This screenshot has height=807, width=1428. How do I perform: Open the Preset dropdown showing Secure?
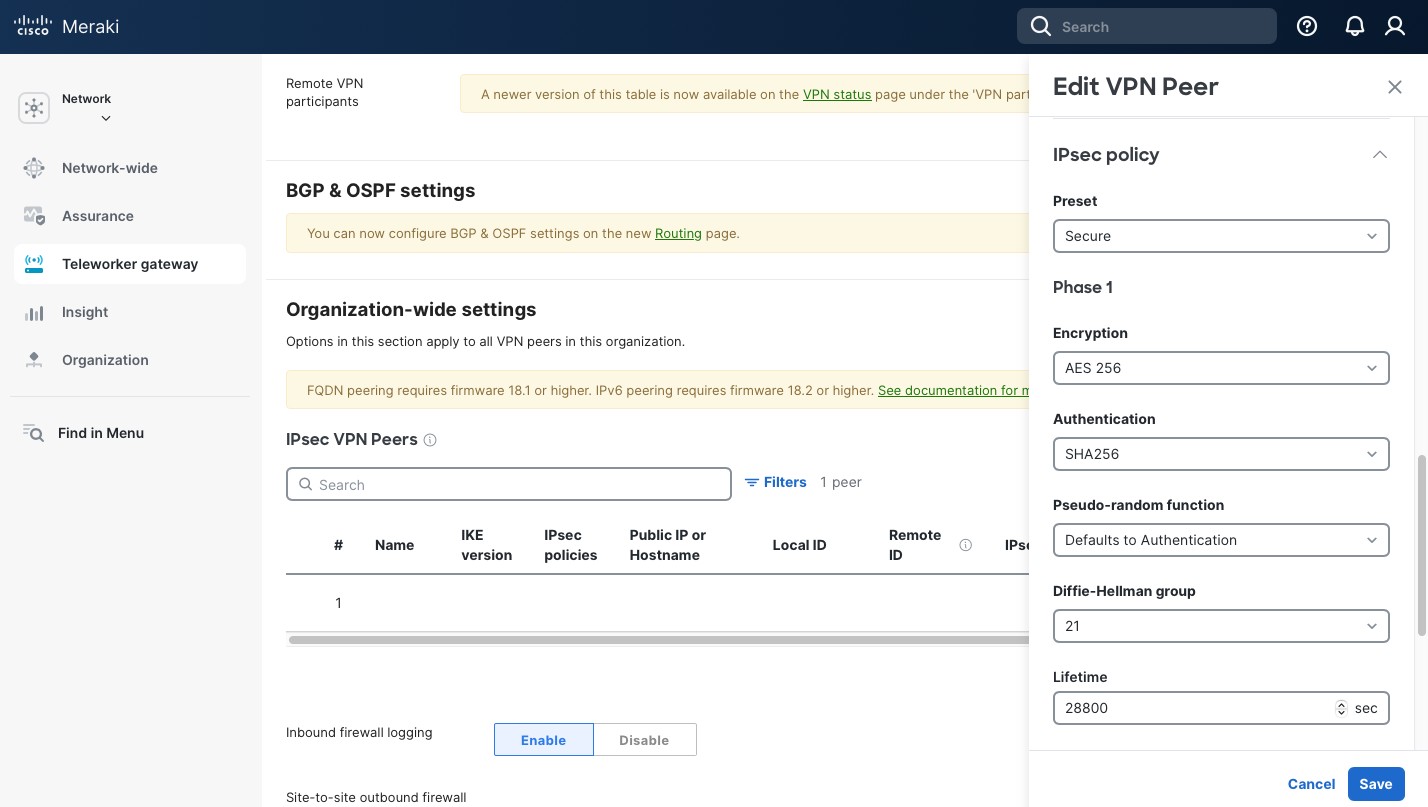1220,236
